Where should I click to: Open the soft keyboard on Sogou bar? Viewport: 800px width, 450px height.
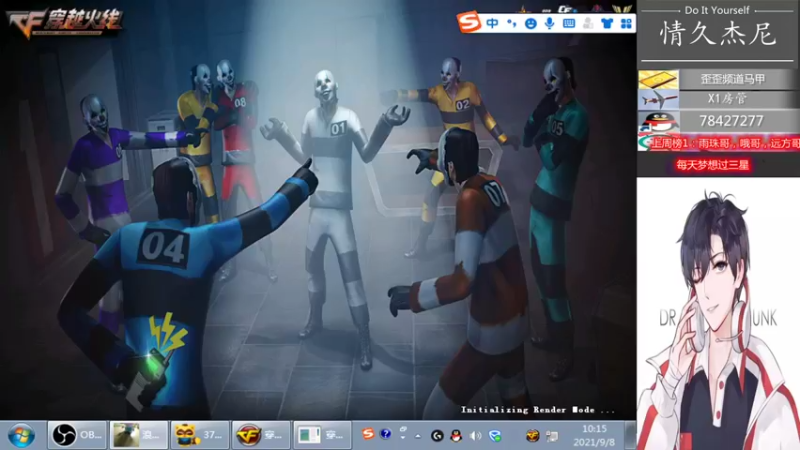(569, 23)
